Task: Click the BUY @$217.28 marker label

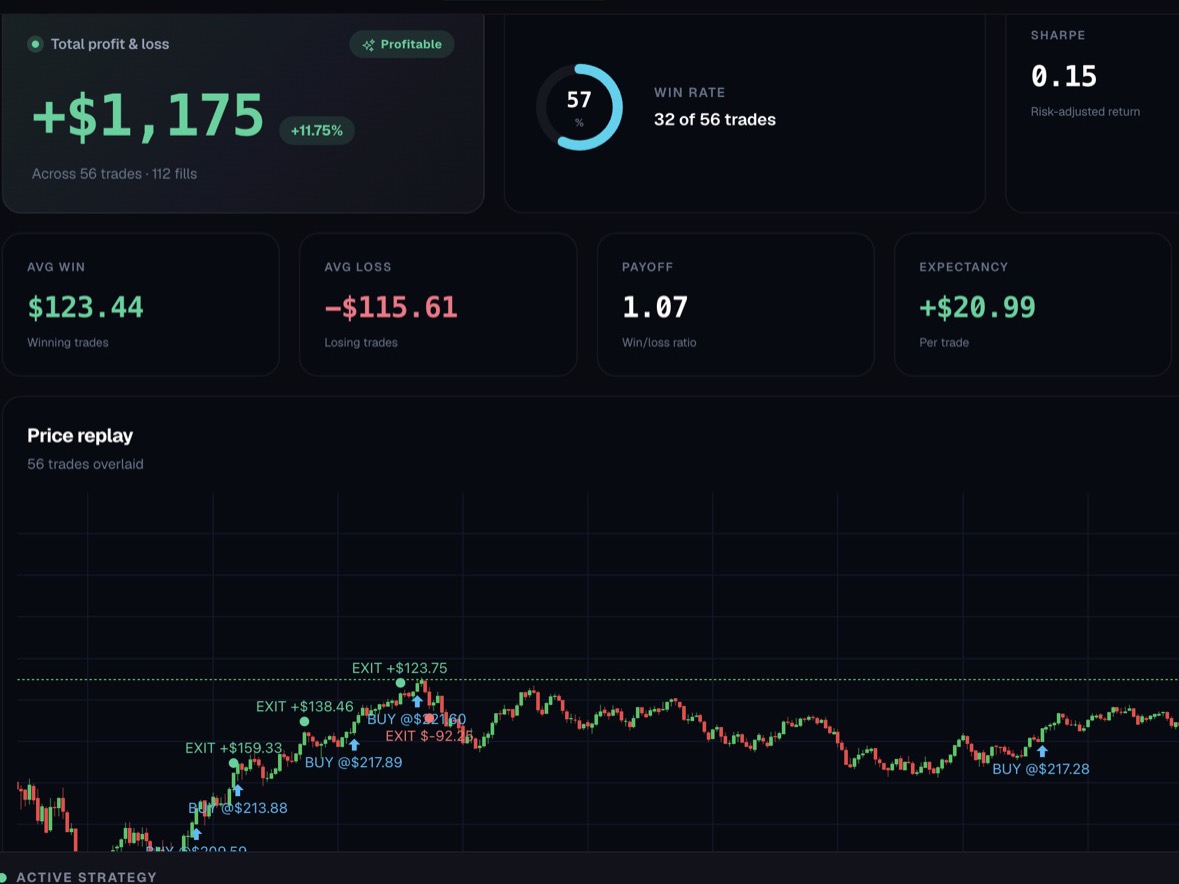Action: click(1041, 769)
